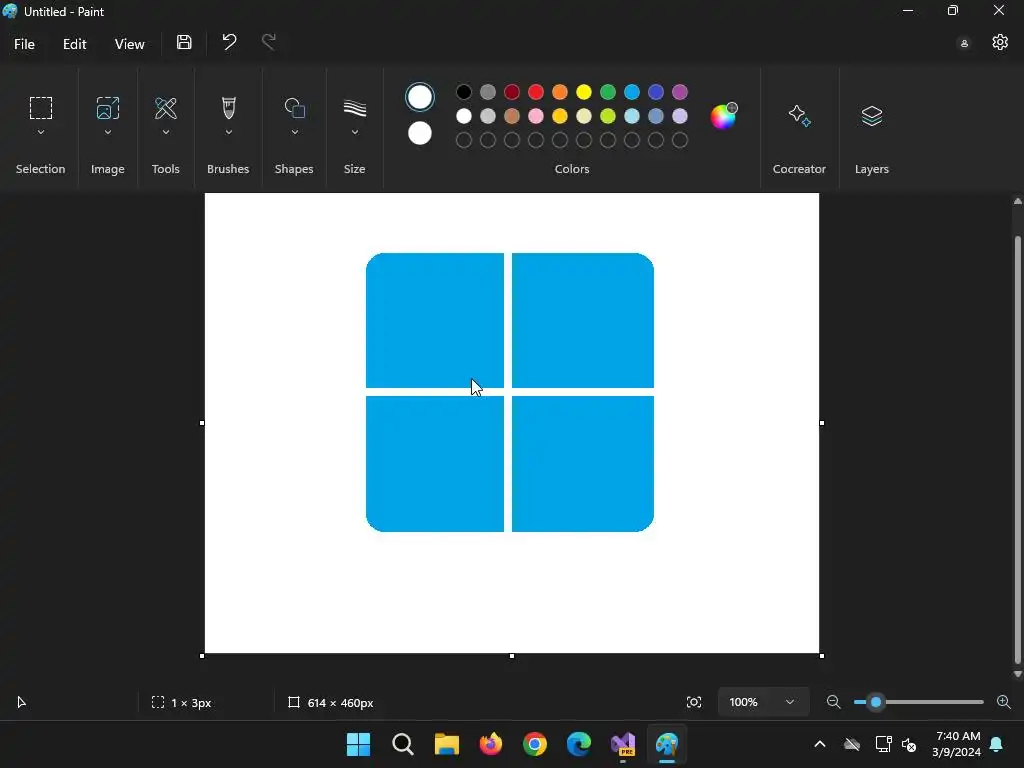Open File Explorer from taskbar
The height and width of the screenshot is (768, 1024).
coord(447,744)
